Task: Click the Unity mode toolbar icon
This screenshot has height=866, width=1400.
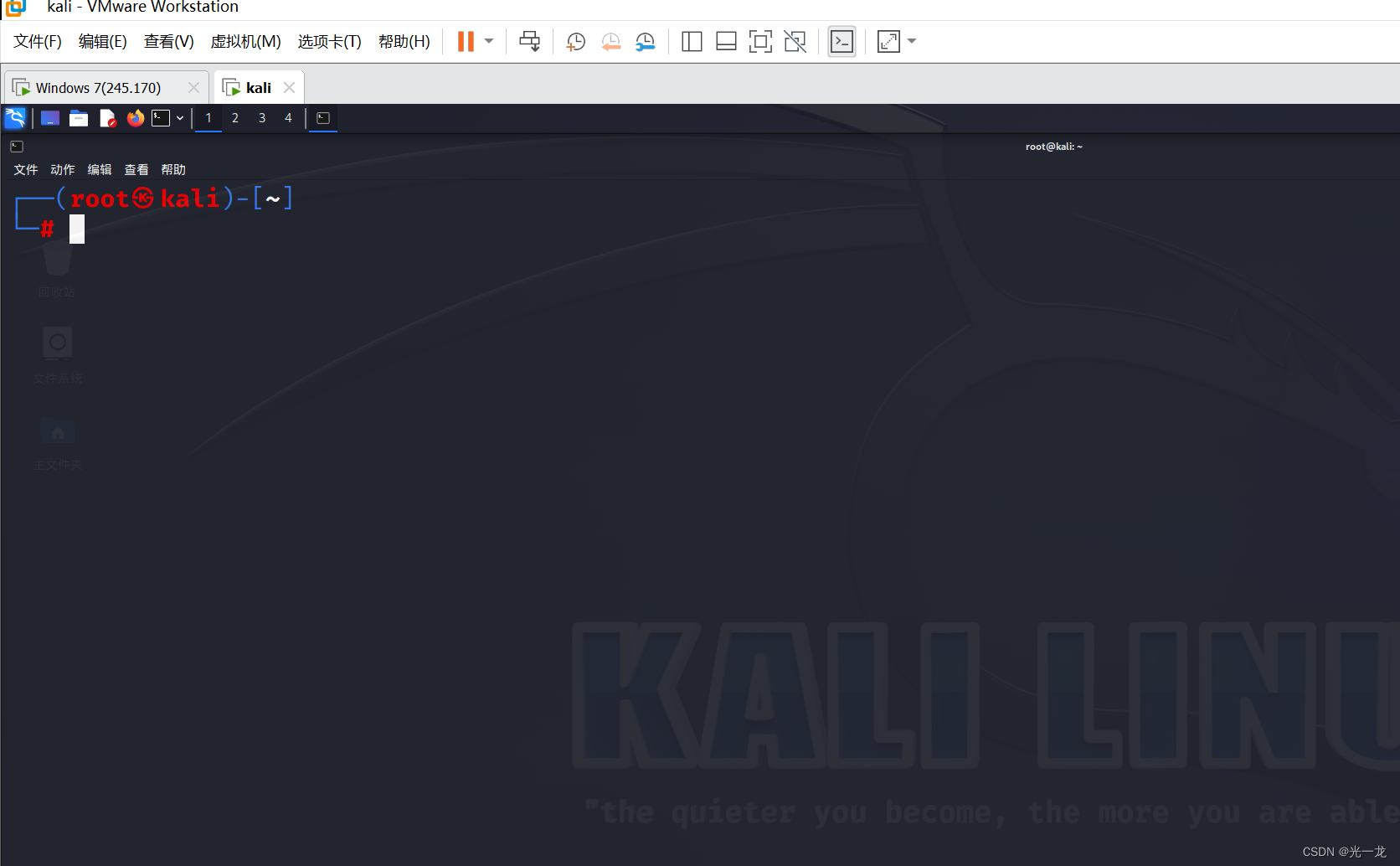Action: coord(795,41)
